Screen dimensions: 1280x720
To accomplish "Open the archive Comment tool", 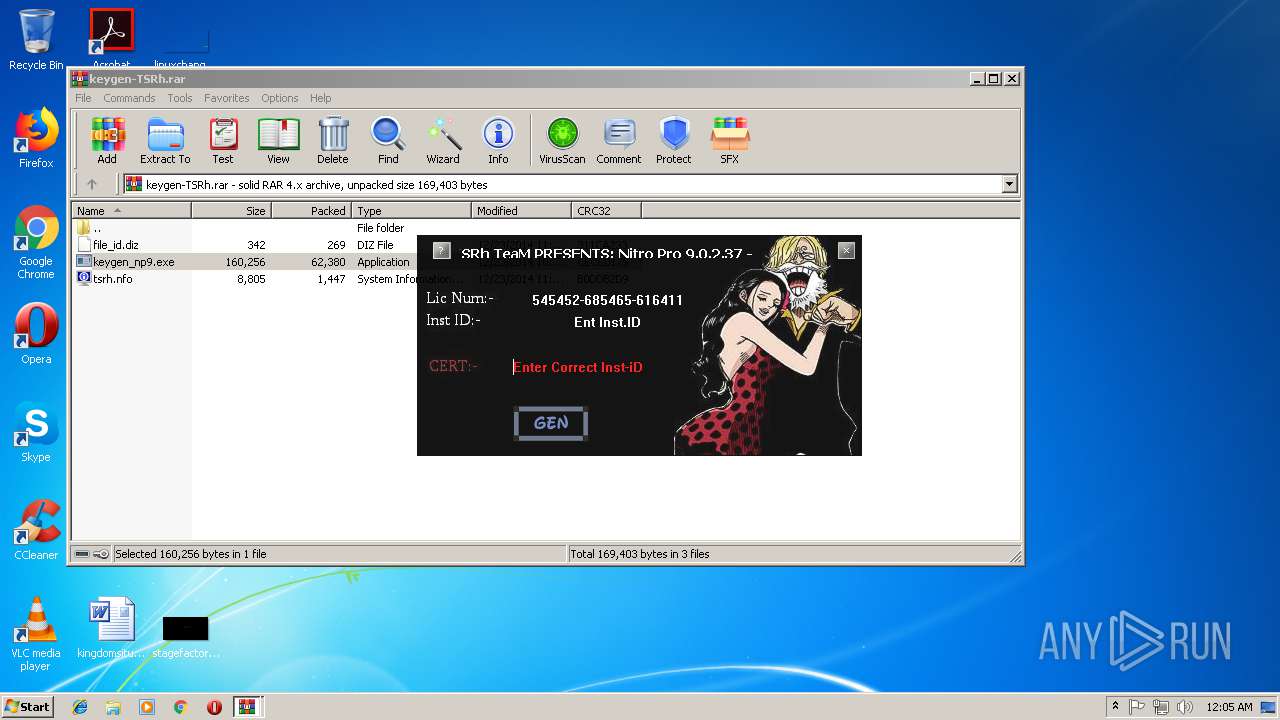I will 619,140.
